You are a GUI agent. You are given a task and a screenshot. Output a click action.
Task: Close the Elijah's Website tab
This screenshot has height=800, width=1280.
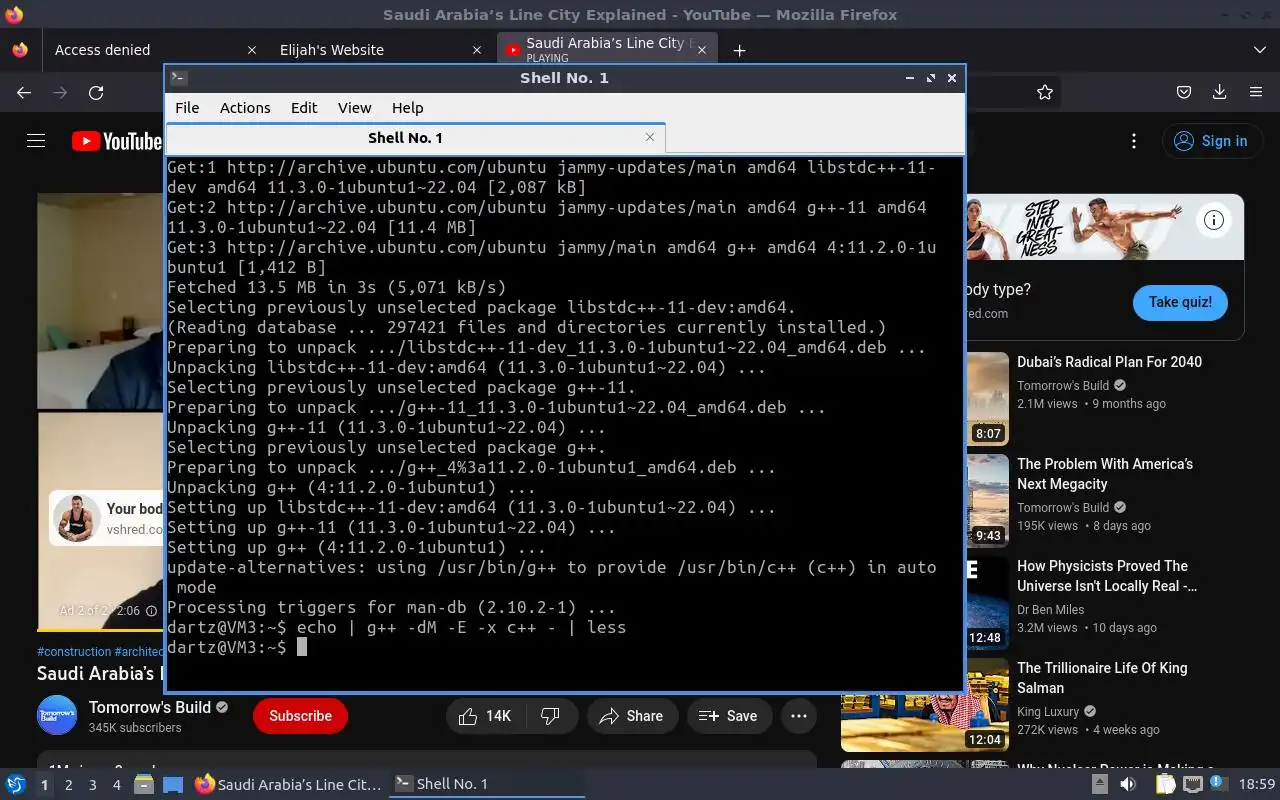point(478,50)
